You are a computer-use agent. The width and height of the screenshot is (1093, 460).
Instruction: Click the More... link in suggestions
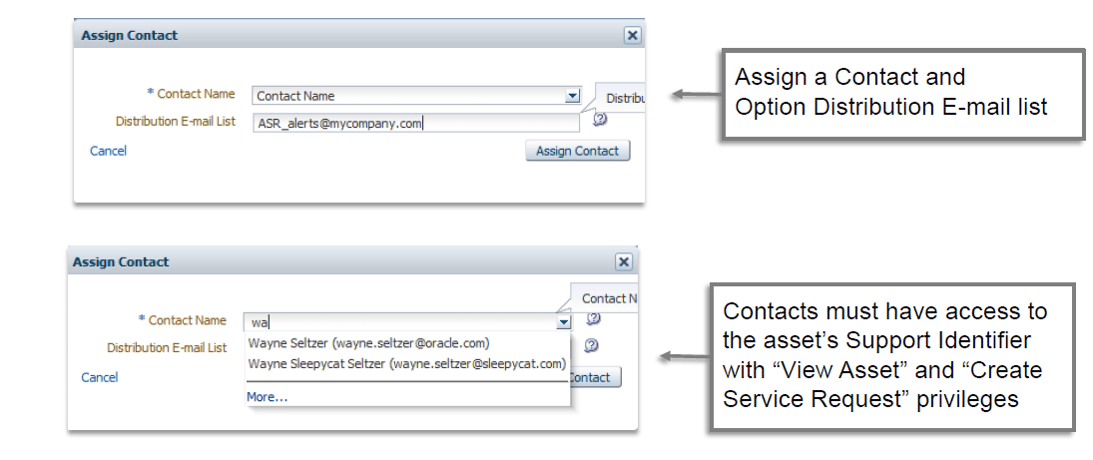point(267,397)
